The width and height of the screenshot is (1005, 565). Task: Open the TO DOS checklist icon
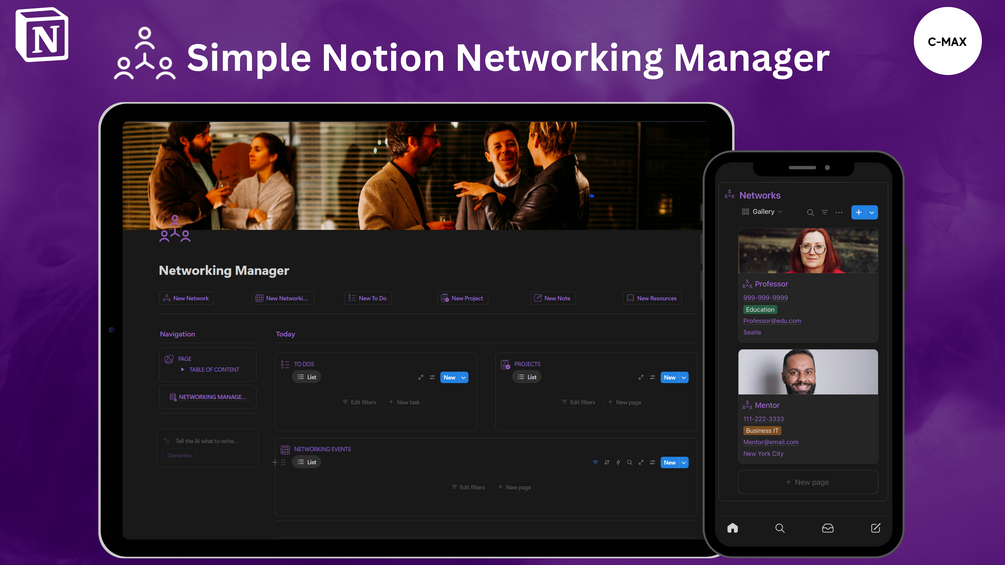point(285,364)
